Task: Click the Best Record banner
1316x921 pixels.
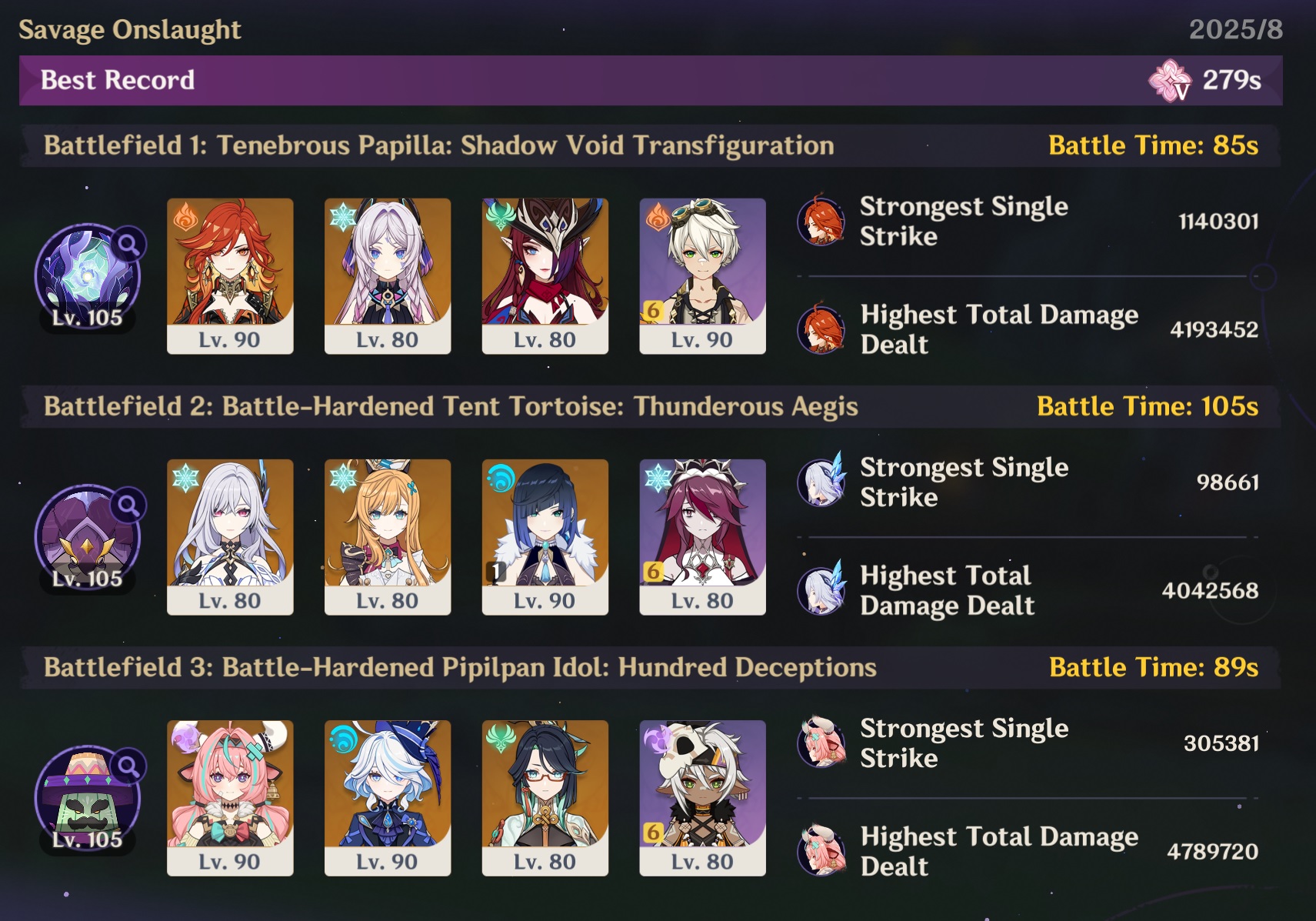Action: click(x=651, y=80)
